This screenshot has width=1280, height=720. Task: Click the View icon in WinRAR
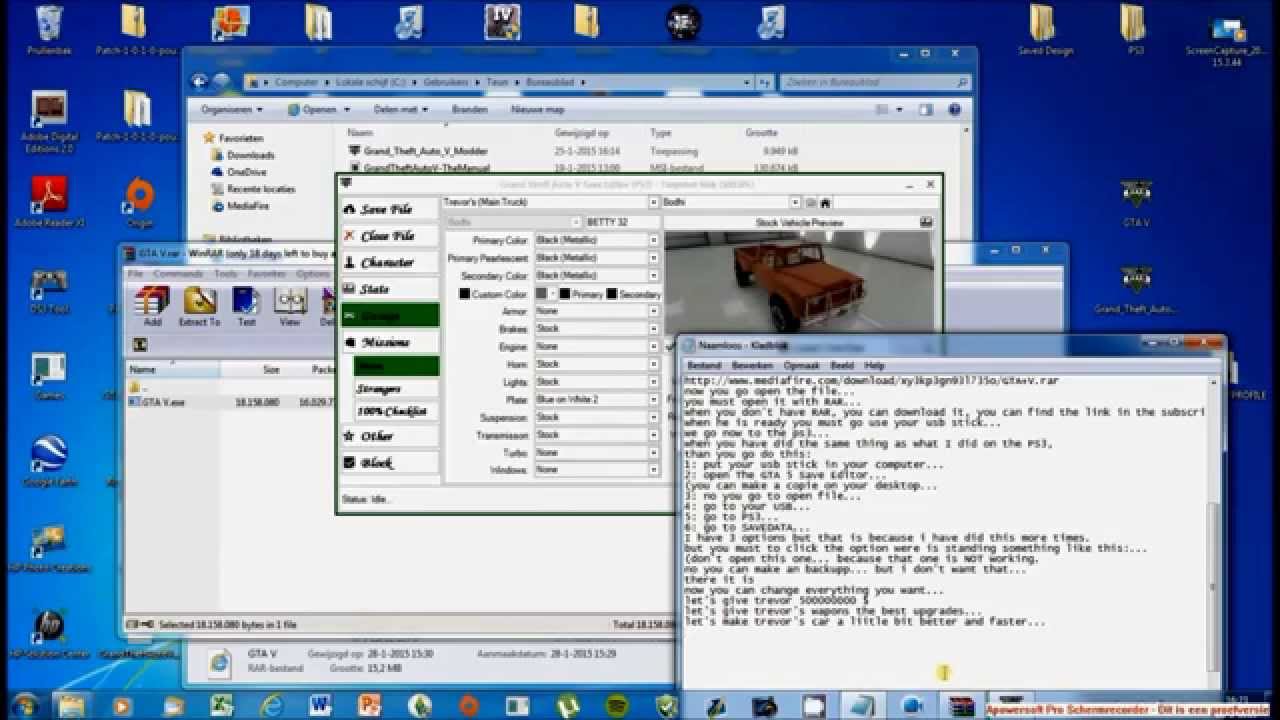coord(290,306)
